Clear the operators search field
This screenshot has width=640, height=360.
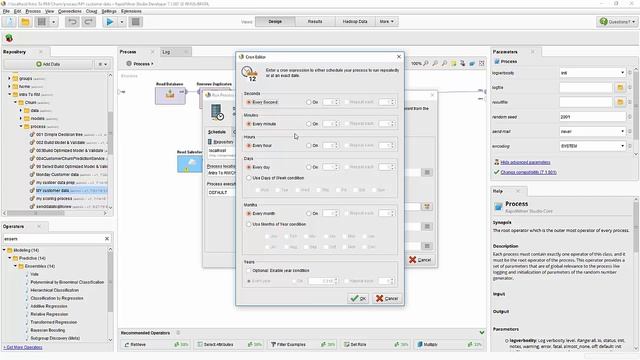tap(107, 239)
